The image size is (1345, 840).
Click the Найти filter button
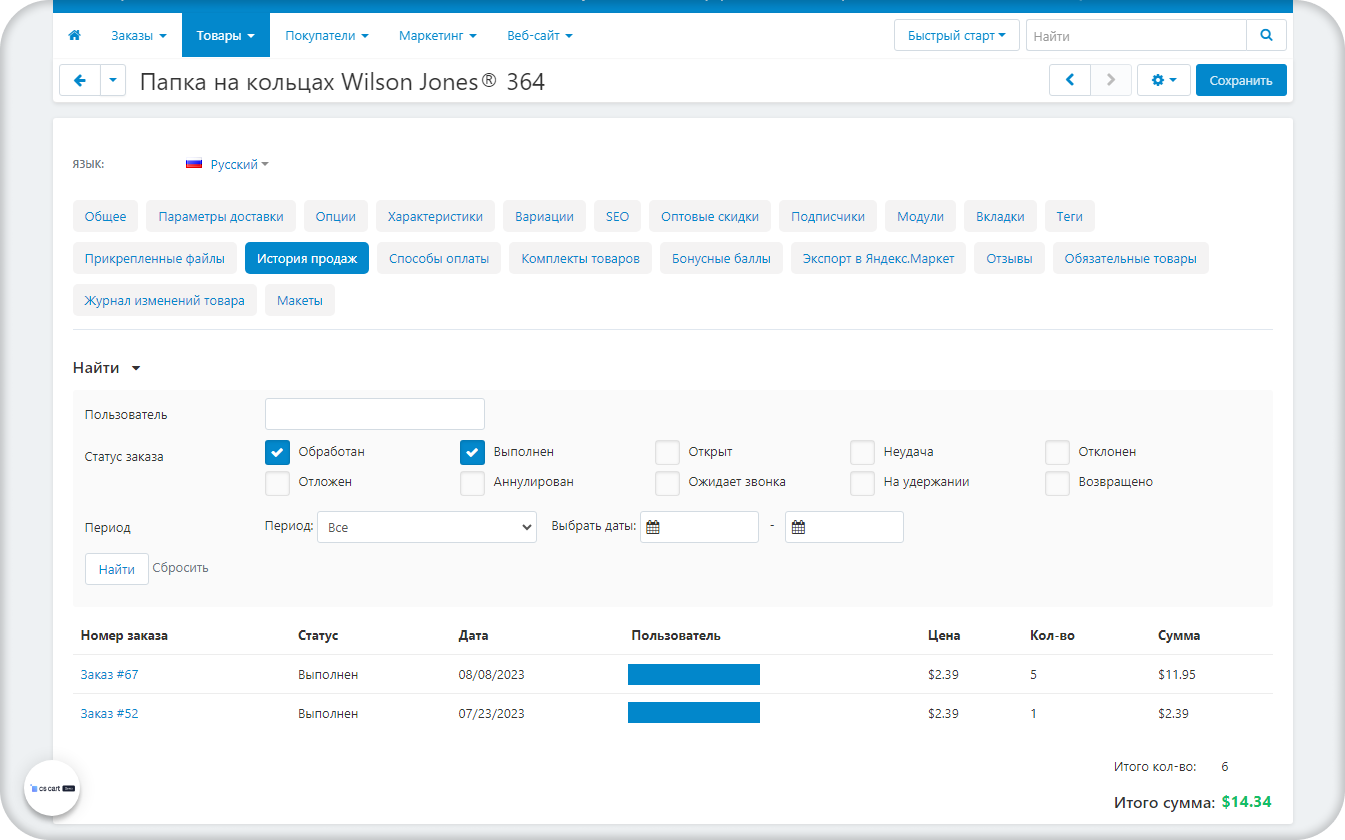(x=117, y=569)
